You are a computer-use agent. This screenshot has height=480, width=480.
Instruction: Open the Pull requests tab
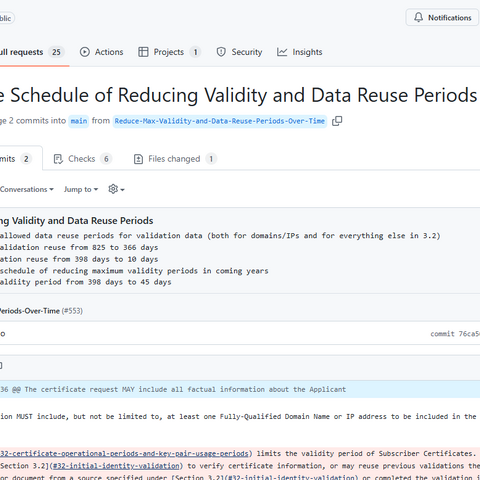[32, 52]
